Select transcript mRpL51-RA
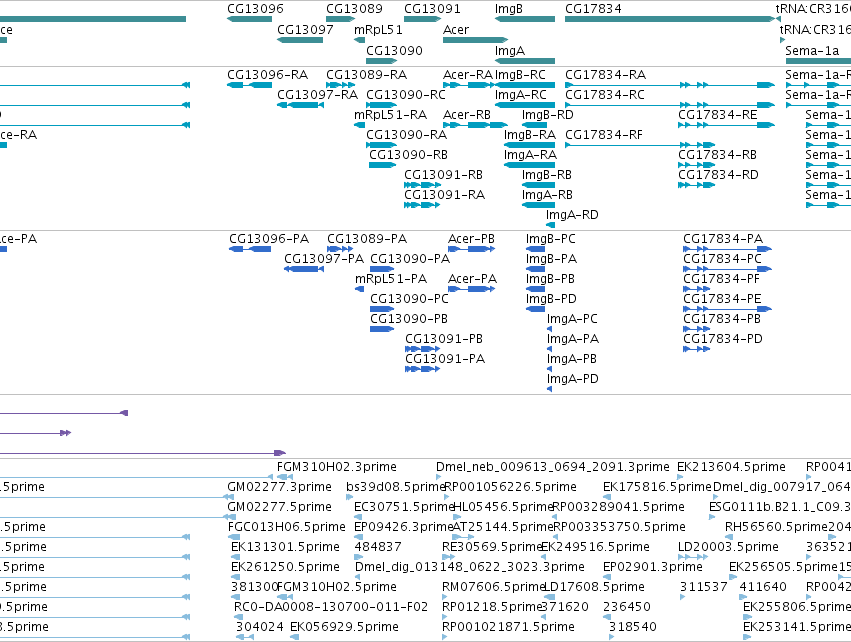851x642 pixels. pyautogui.click(x=390, y=115)
